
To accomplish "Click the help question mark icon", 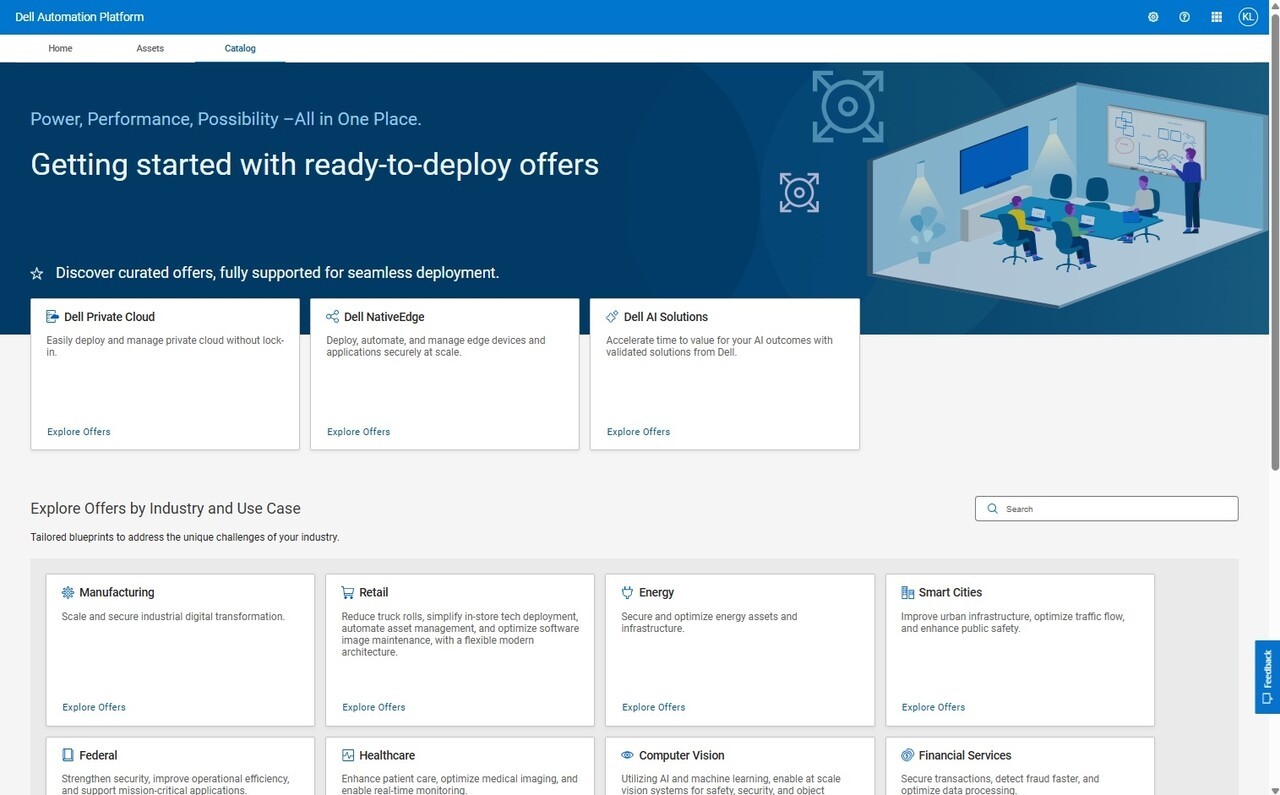I will point(1184,17).
